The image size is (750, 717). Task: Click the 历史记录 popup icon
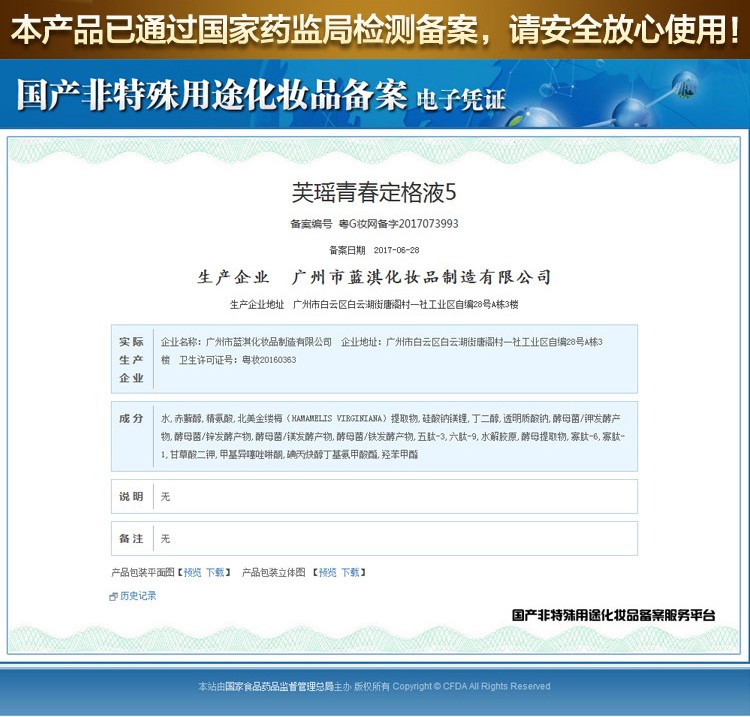(x=114, y=597)
